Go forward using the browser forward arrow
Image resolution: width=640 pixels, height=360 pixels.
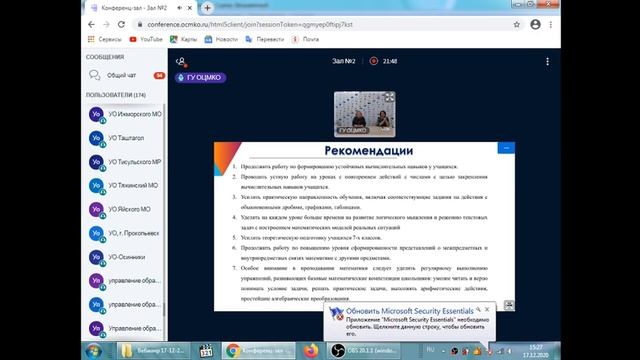coord(106,24)
